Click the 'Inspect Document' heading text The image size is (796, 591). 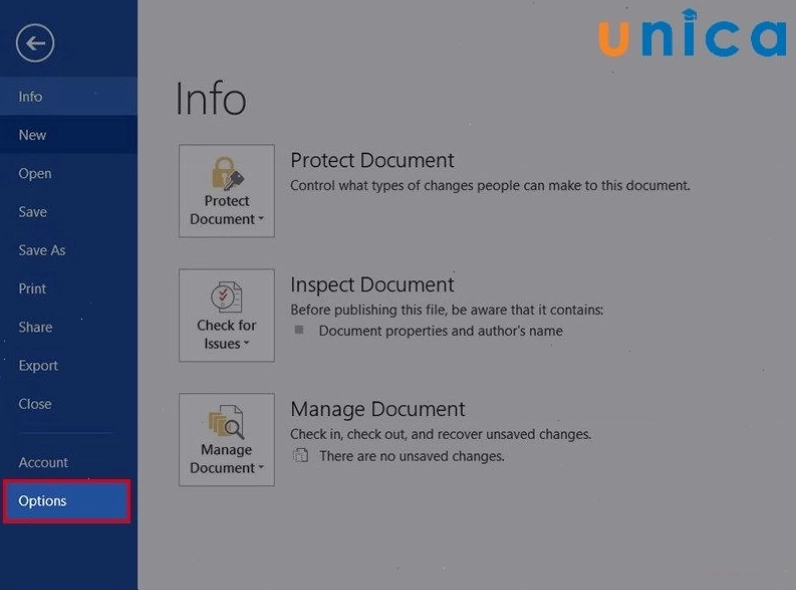(x=372, y=285)
